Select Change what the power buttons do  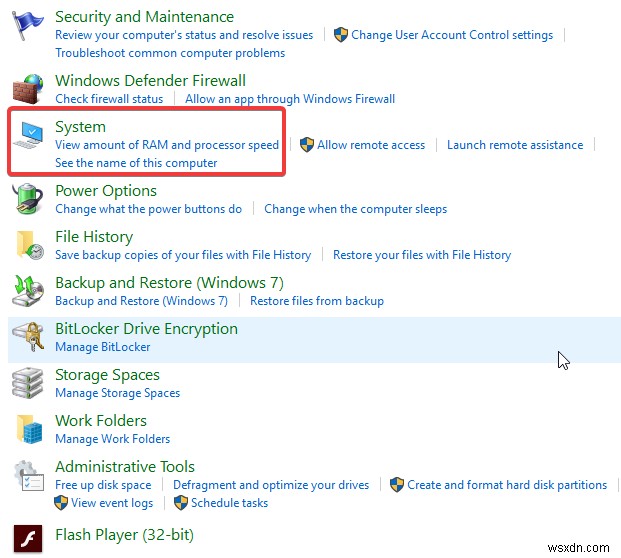tap(148, 209)
